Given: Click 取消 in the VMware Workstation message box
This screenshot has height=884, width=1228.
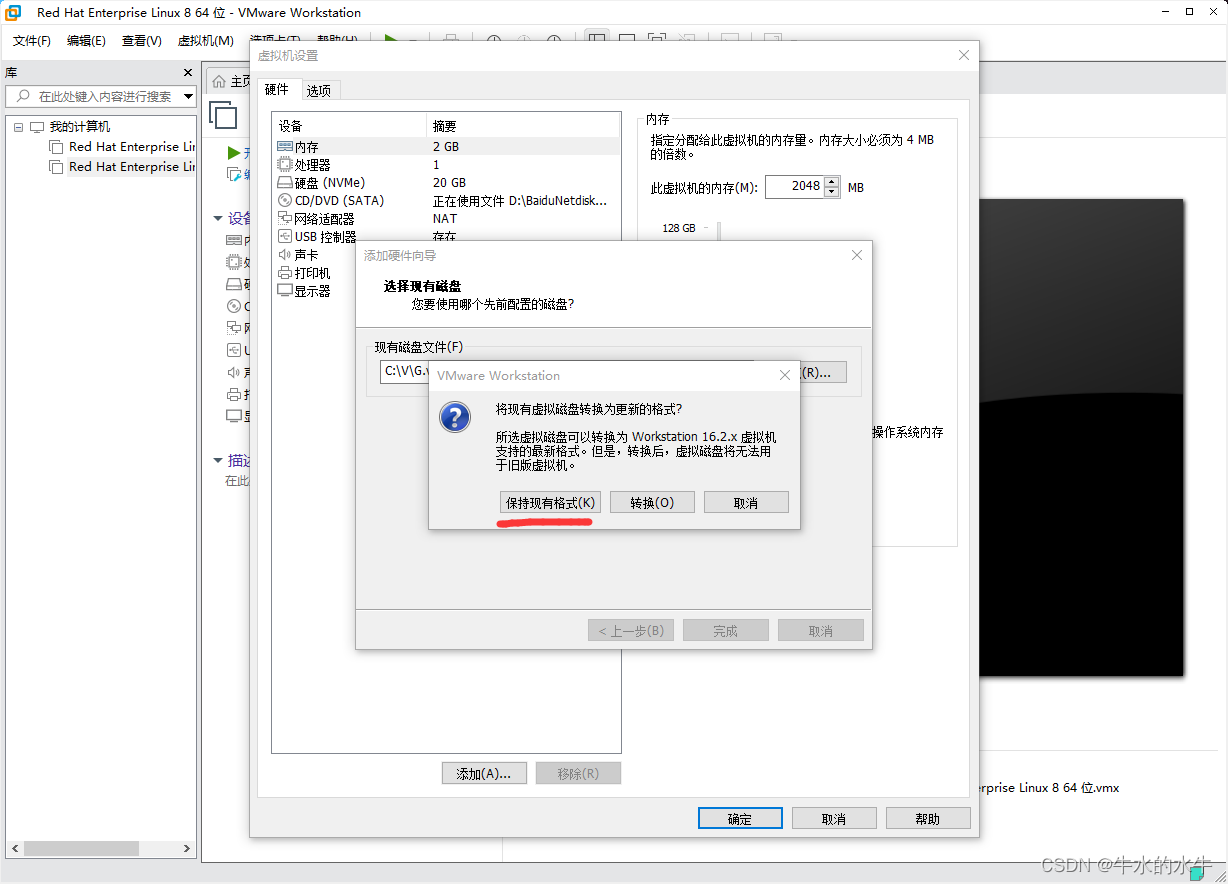Looking at the screenshot, I should click(x=746, y=502).
